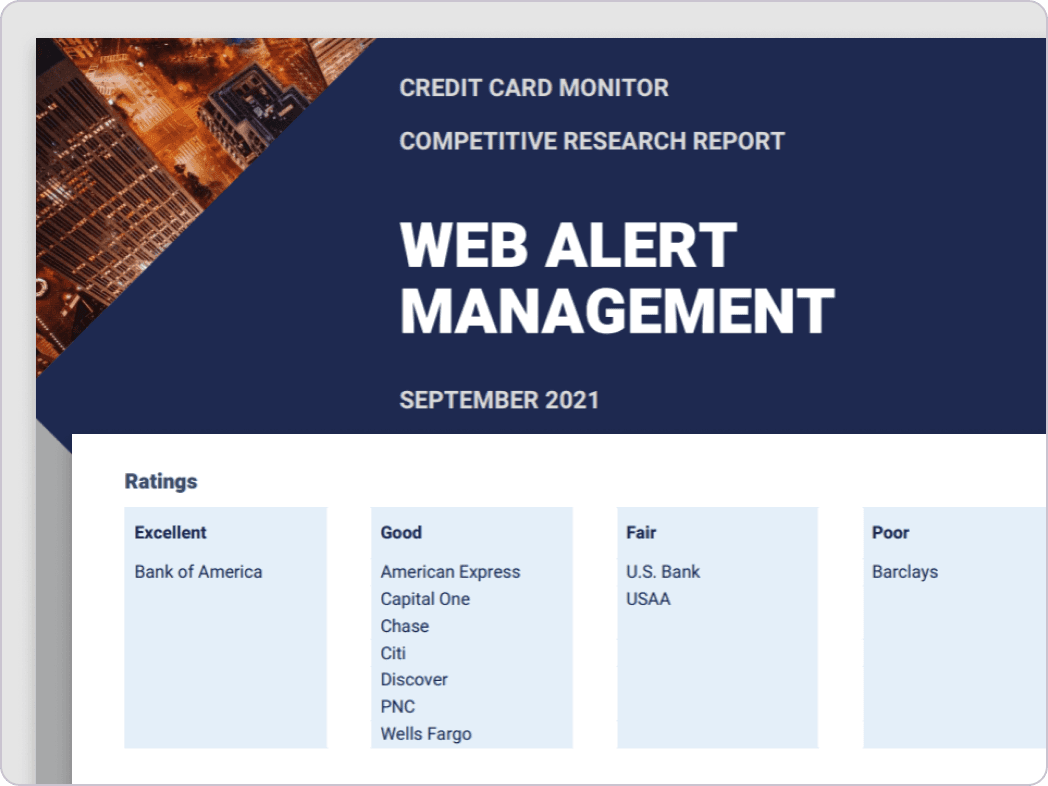The image size is (1048, 786).
Task: Click the 'COMPETITIVE RESEARCH REPORT' subtitle
Action: 592,141
